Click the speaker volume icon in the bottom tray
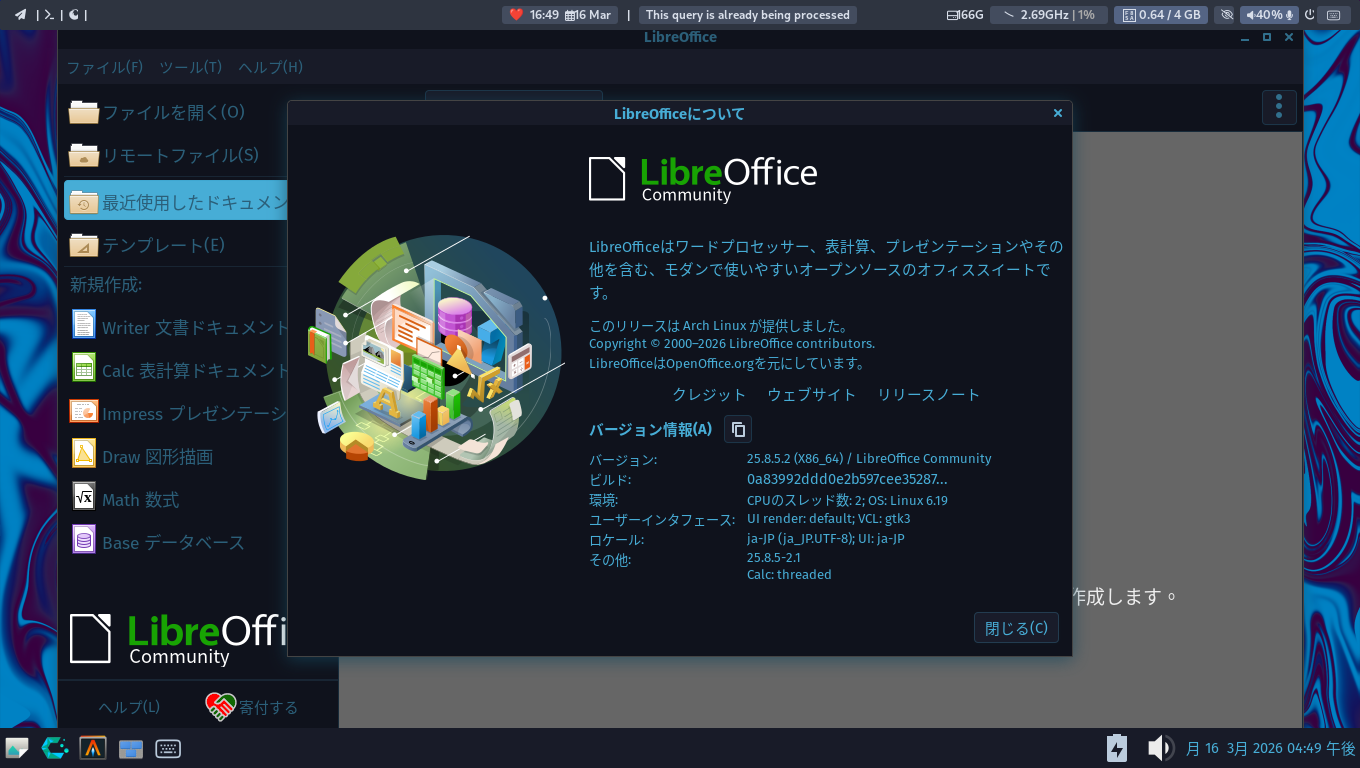Viewport: 1360px width, 768px height. [x=1159, y=748]
